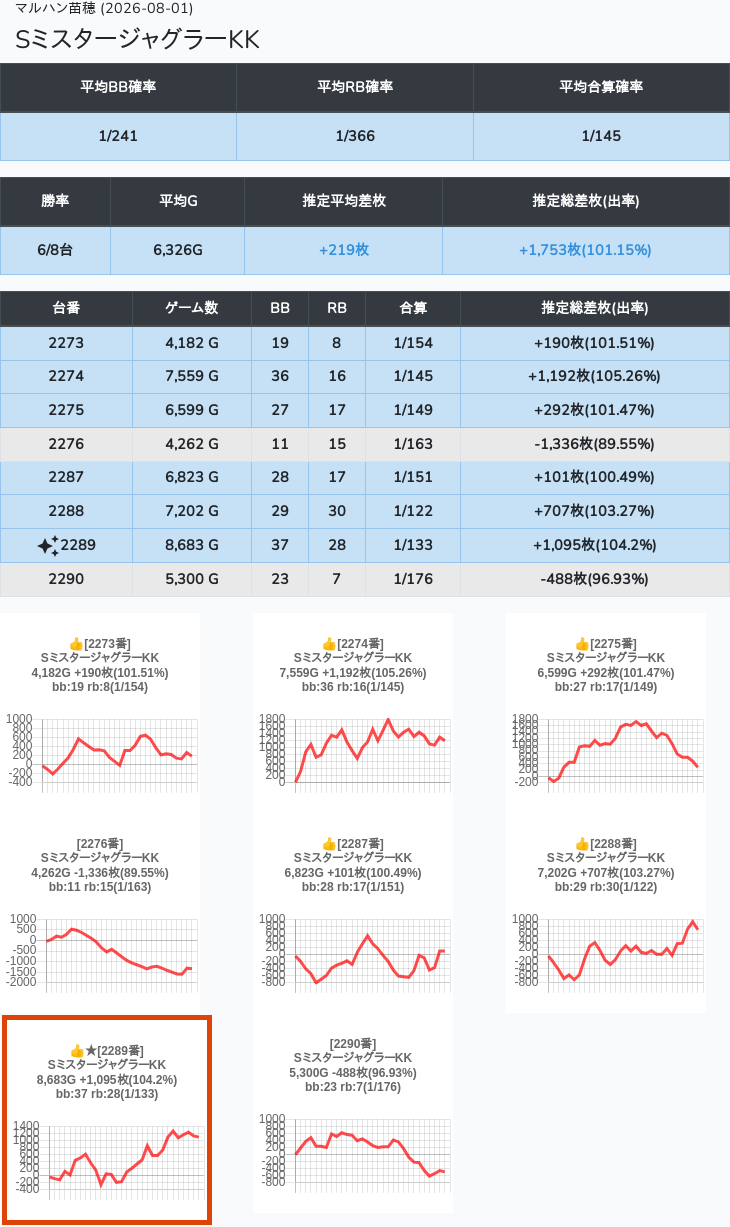Screen dimensions: 730x1227
Task: Select machine number 2287 cell
Action: click(66, 478)
